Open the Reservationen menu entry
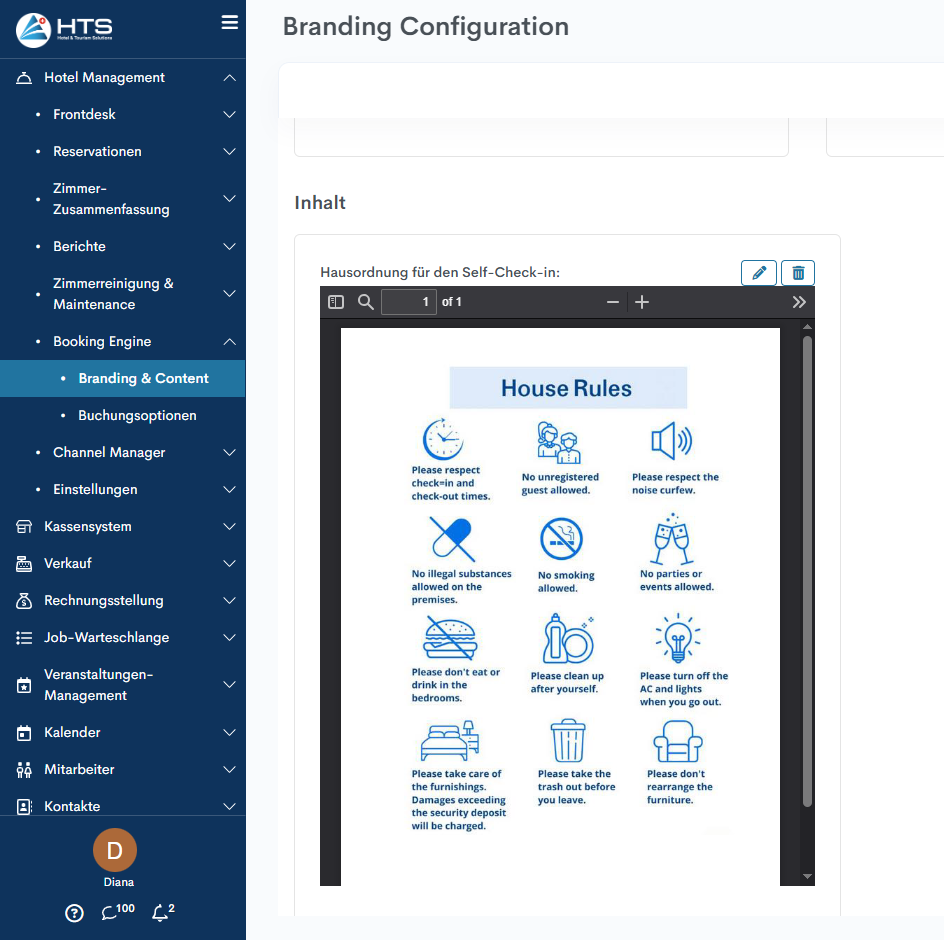Image resolution: width=944 pixels, height=940 pixels. point(97,152)
